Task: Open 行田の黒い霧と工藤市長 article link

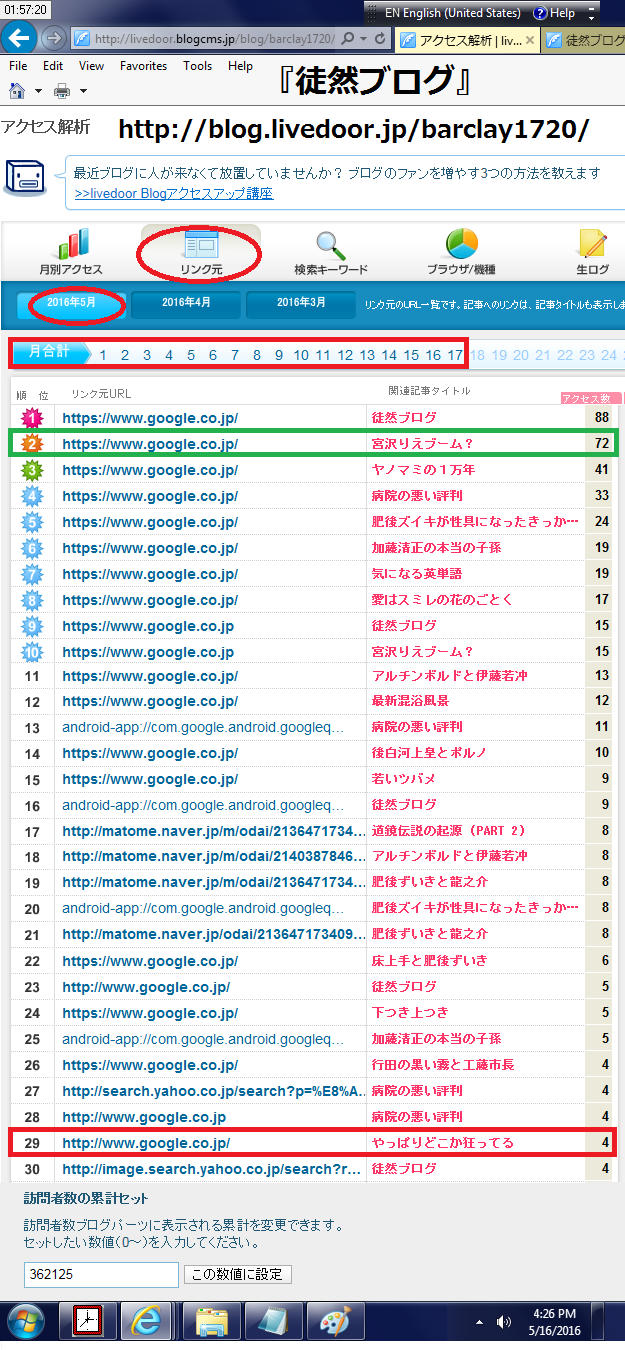Action: tap(442, 1064)
